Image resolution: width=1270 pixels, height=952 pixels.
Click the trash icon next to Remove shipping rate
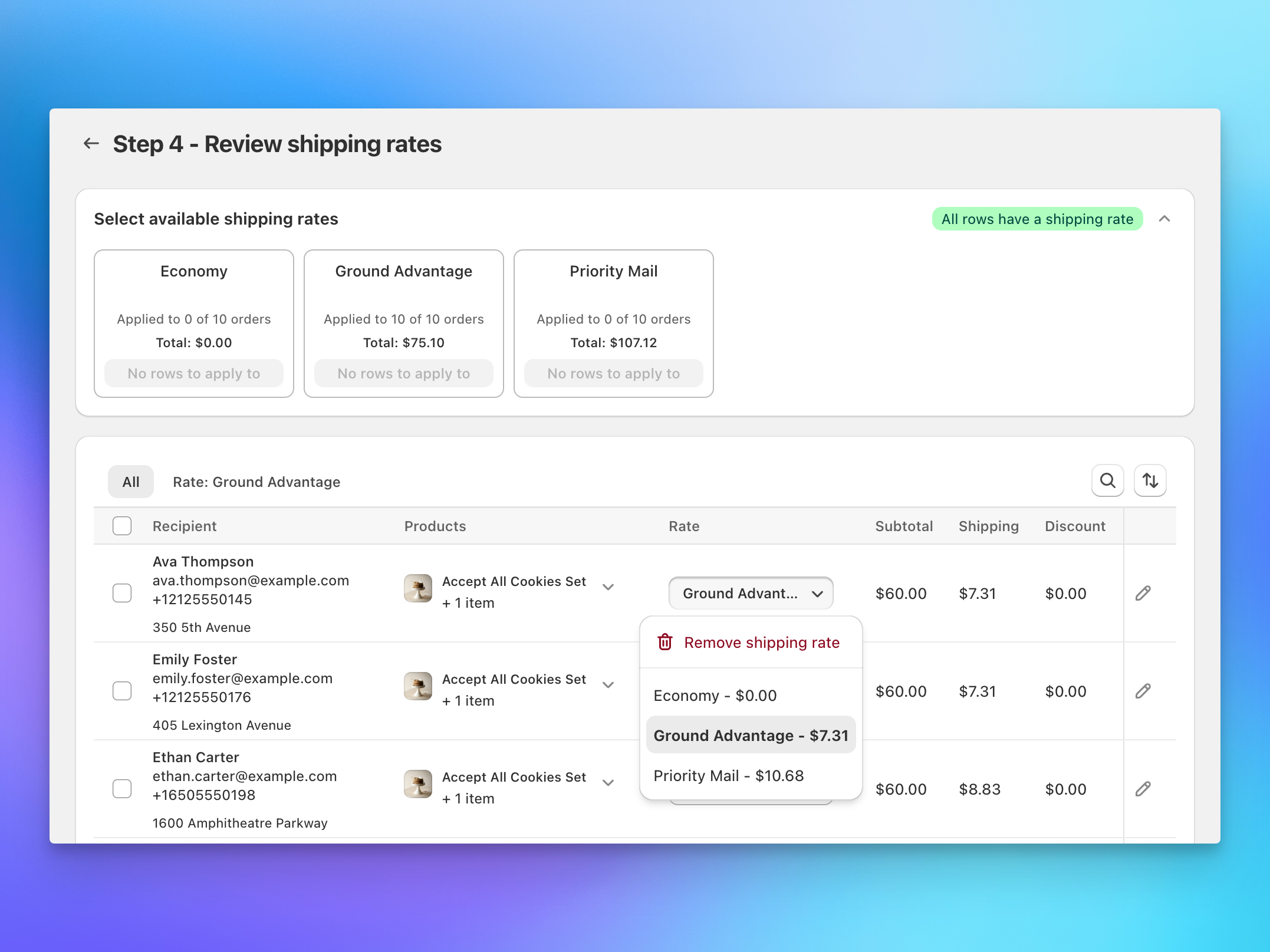pyautogui.click(x=665, y=642)
